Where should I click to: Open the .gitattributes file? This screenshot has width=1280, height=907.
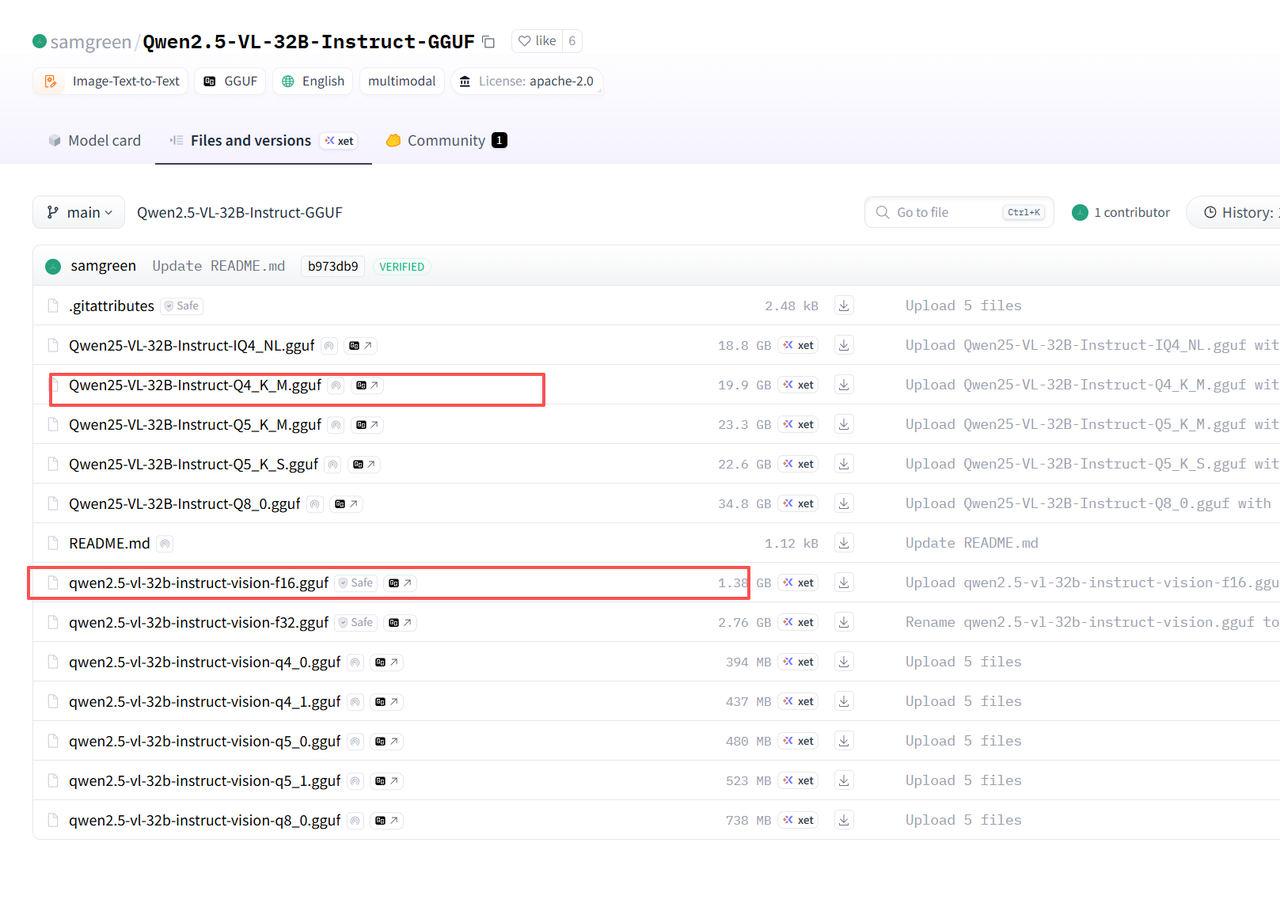(111, 305)
